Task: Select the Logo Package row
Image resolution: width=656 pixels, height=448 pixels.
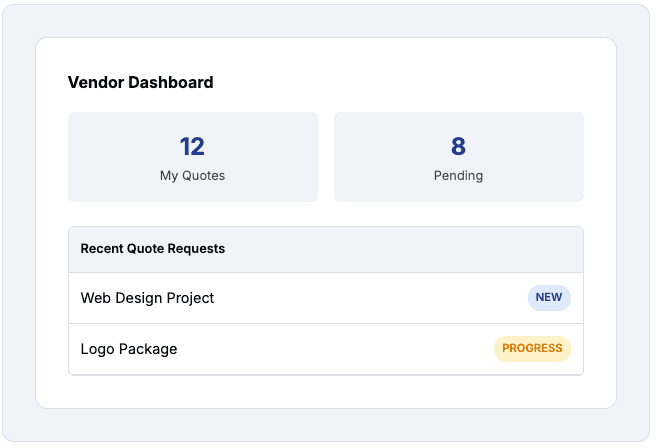Action: click(326, 349)
